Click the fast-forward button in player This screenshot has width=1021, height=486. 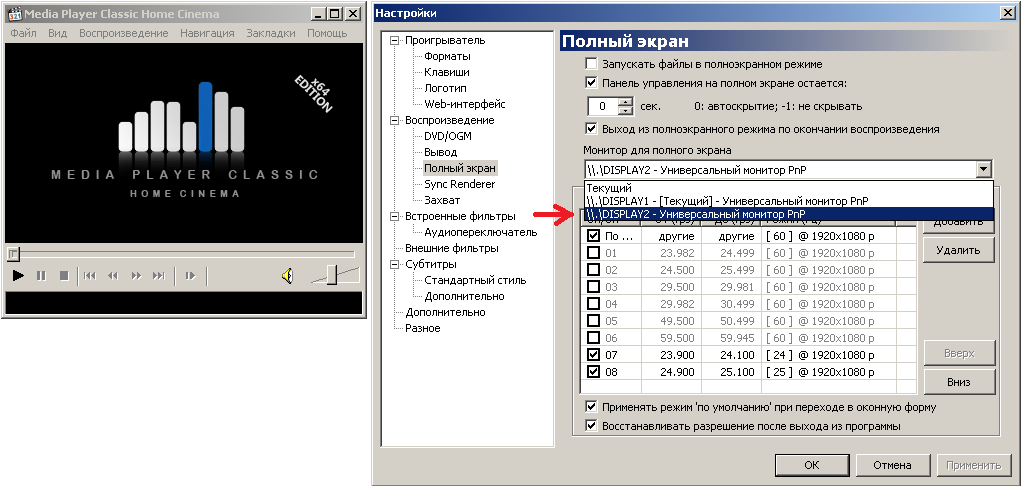click(x=136, y=276)
